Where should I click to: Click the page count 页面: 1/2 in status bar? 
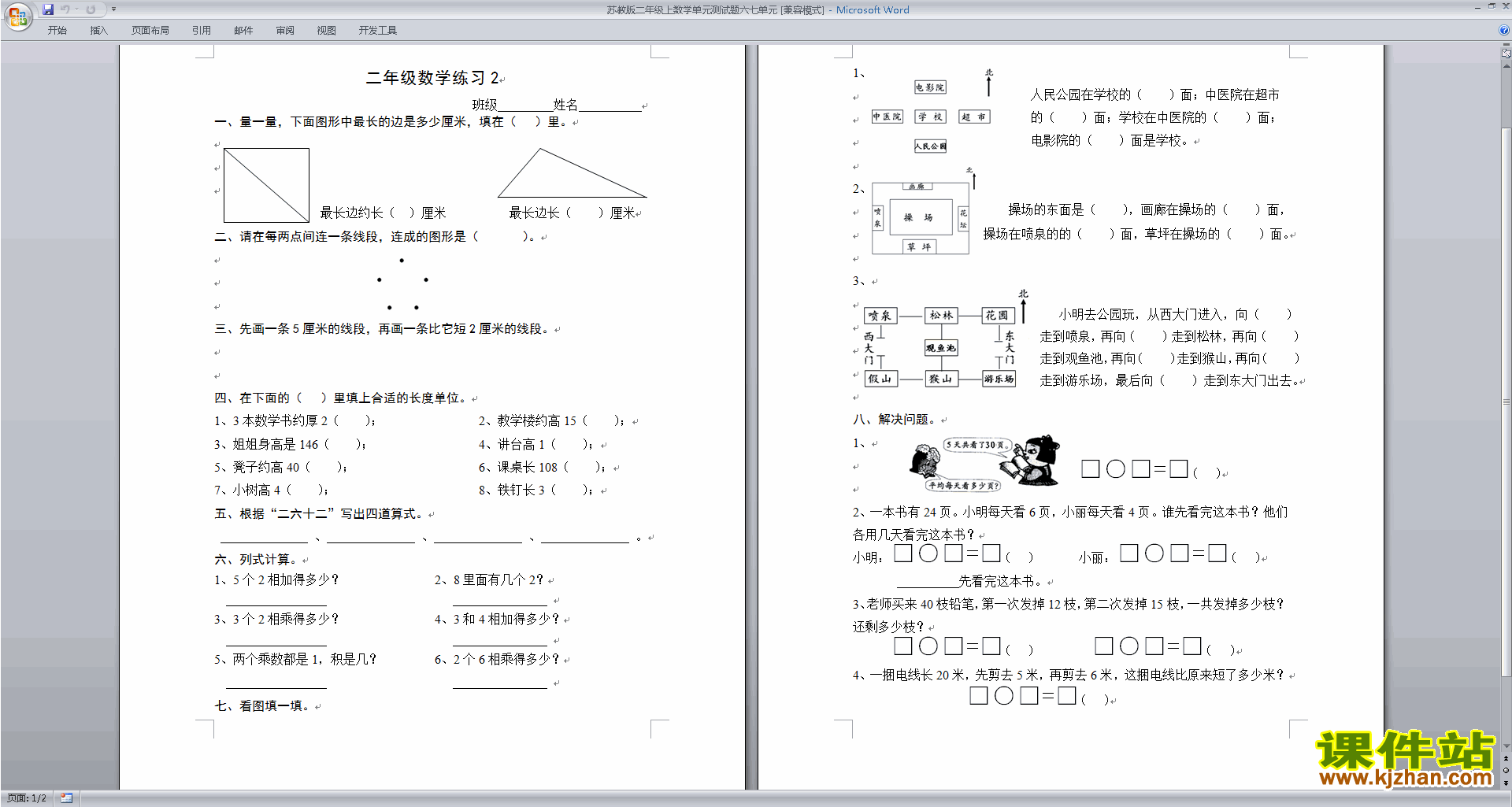click(x=26, y=798)
